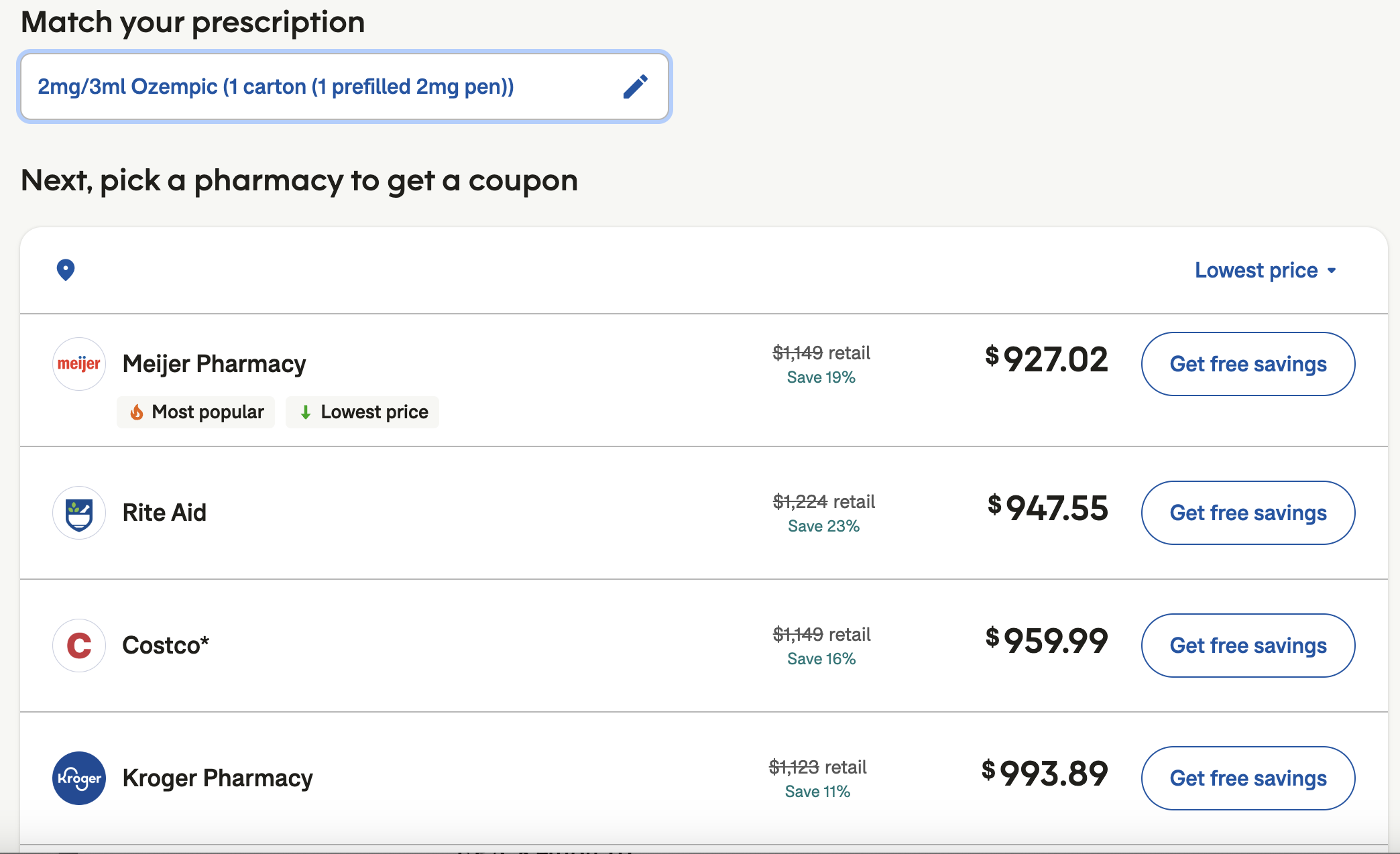Click the green arrow Lowest price badge
This screenshot has width=1400, height=854.
click(362, 412)
